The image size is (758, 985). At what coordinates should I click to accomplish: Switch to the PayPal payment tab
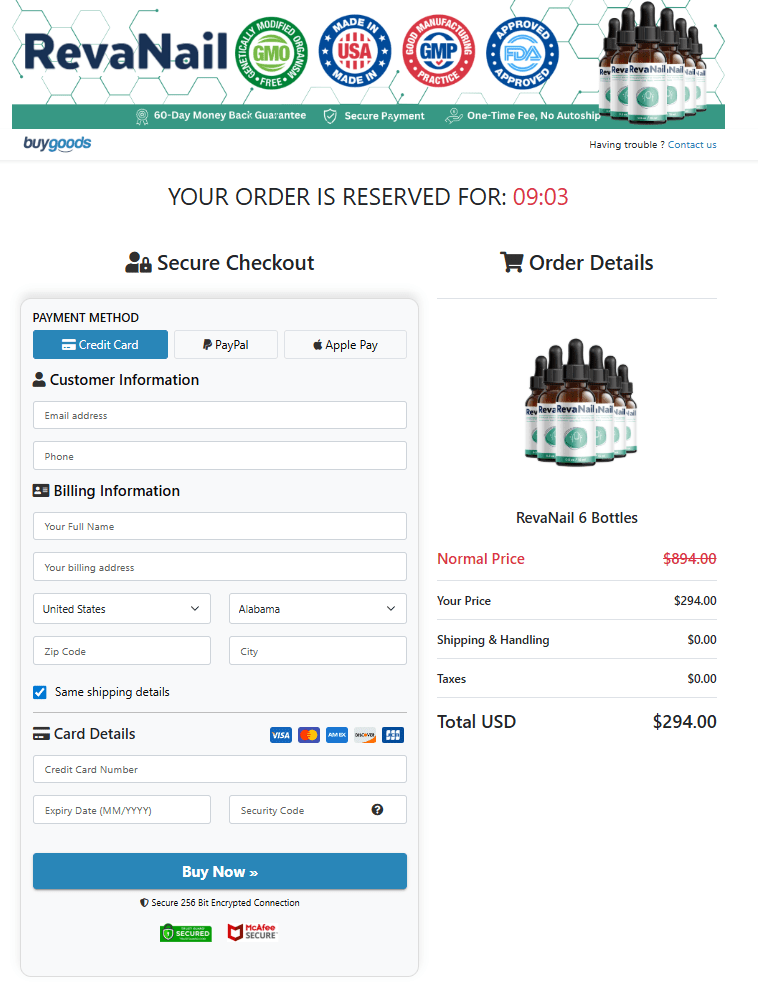point(225,344)
